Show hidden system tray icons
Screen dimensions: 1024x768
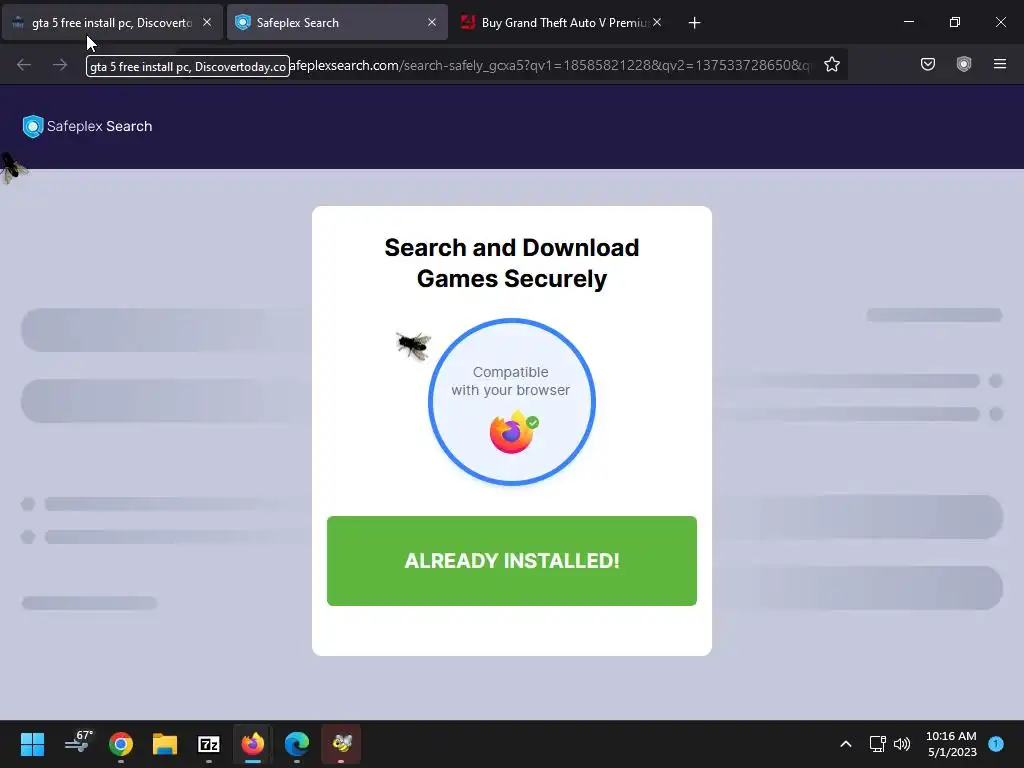[845, 744]
